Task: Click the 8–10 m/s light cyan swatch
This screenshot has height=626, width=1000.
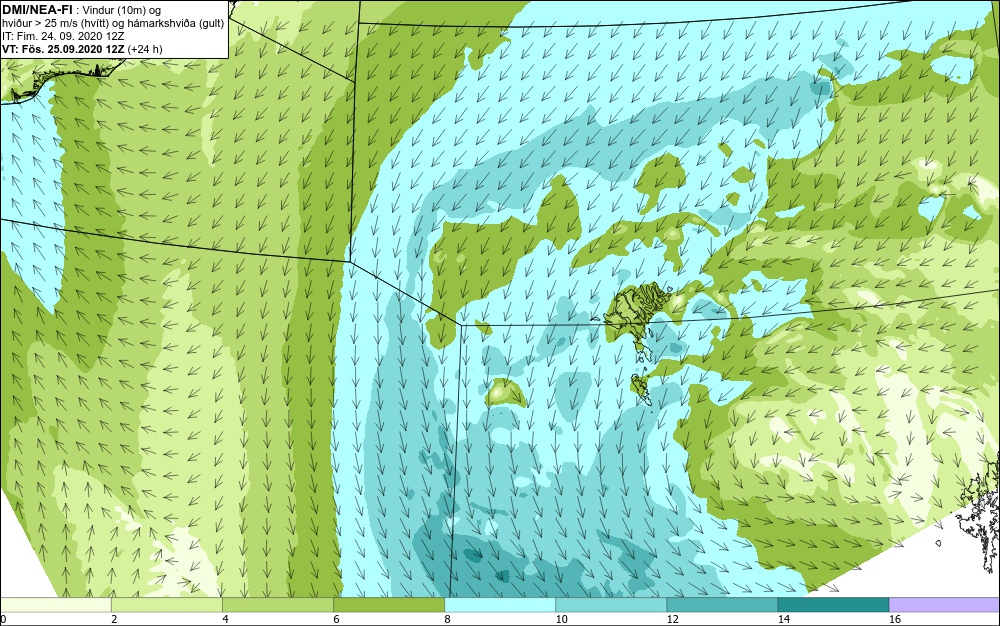Action: [x=499, y=604]
